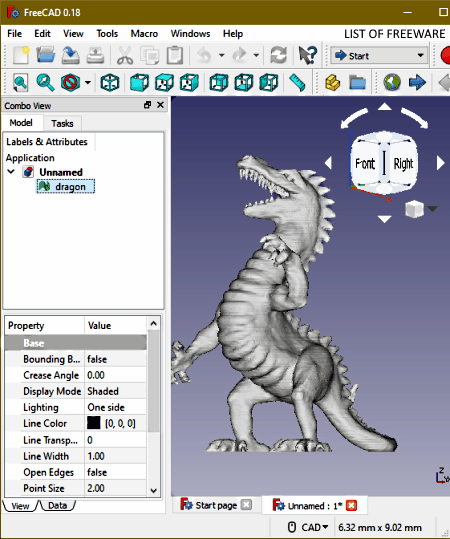The height and width of the screenshot is (539, 450).
Task: Click the What's This help cursor icon
Action: point(307,55)
